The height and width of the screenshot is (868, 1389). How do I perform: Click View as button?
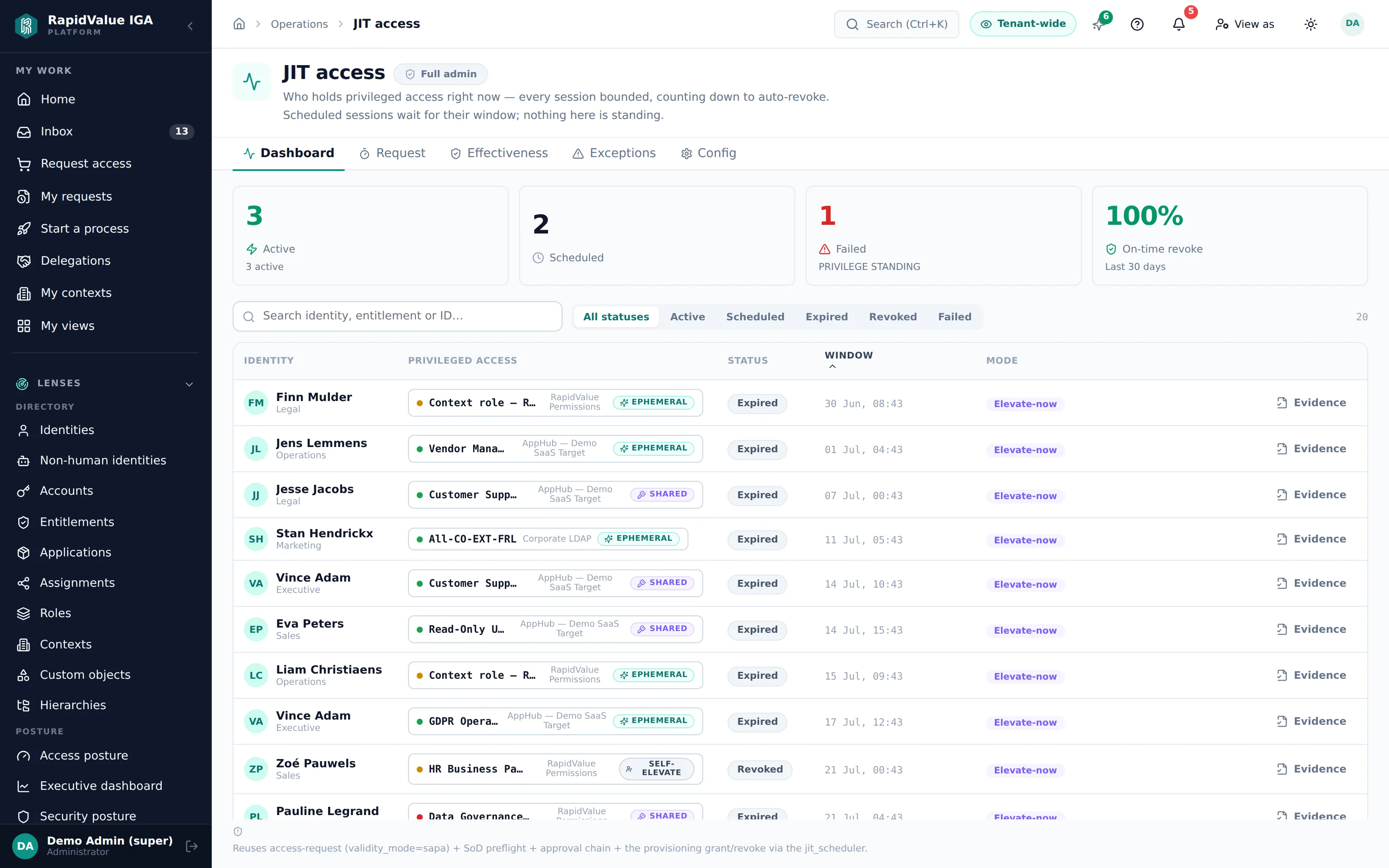(x=1244, y=24)
